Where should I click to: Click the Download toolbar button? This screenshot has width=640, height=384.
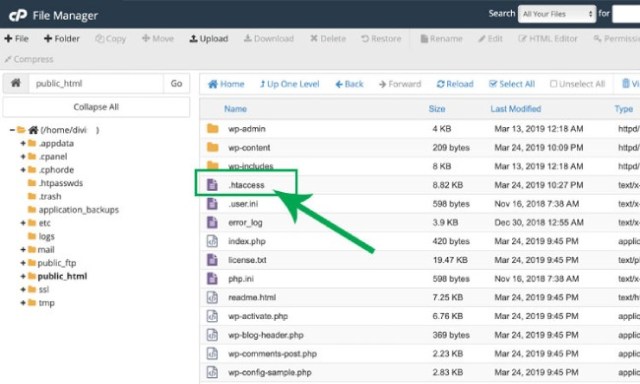269,39
